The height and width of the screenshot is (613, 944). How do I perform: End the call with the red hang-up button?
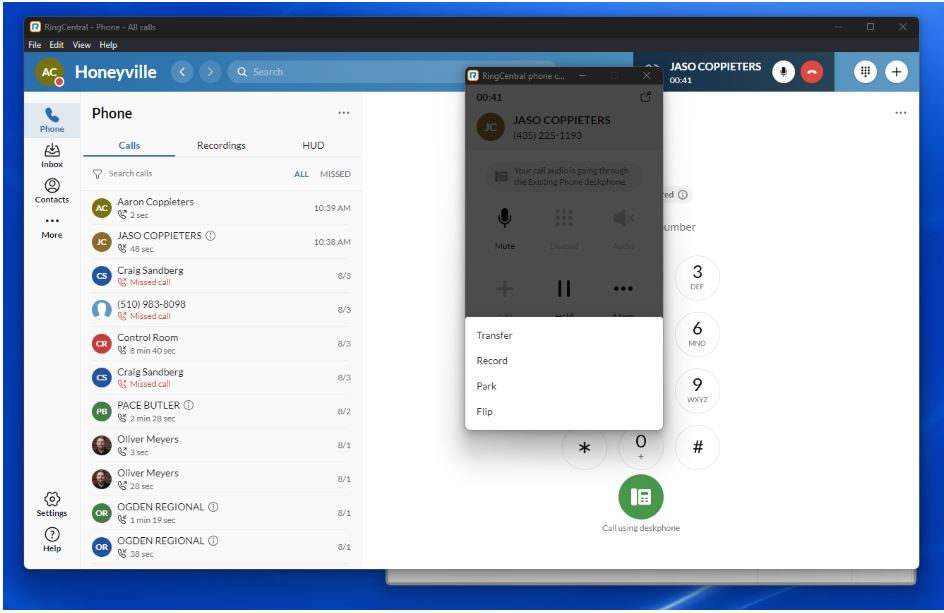click(812, 72)
